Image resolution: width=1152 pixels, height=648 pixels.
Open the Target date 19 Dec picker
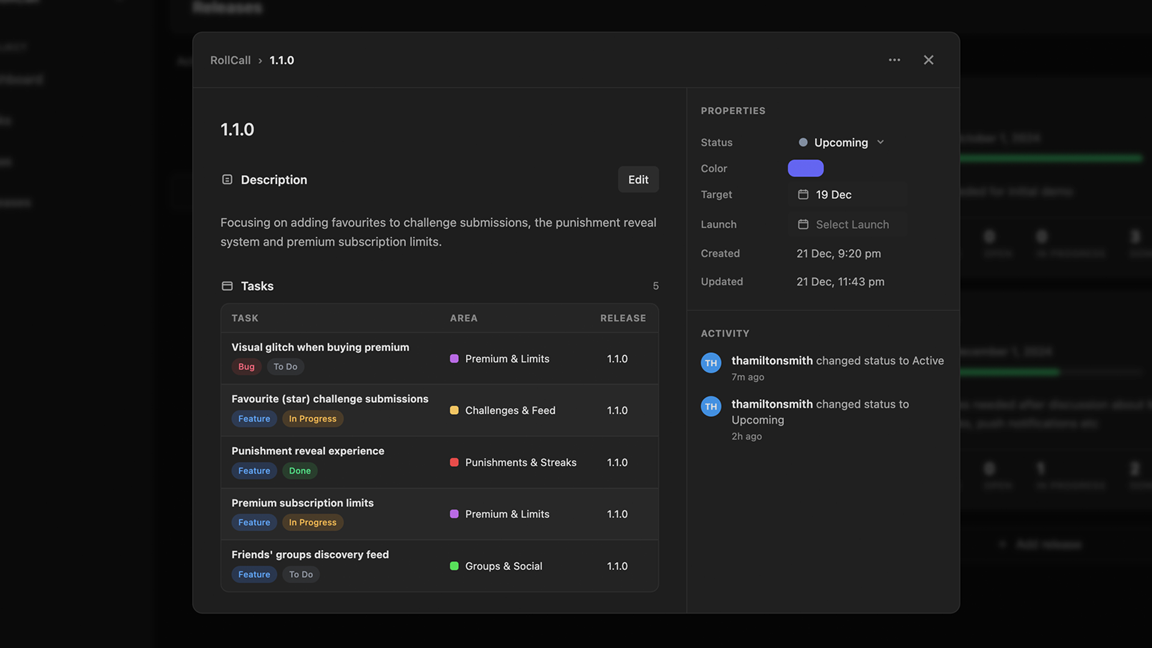click(847, 195)
